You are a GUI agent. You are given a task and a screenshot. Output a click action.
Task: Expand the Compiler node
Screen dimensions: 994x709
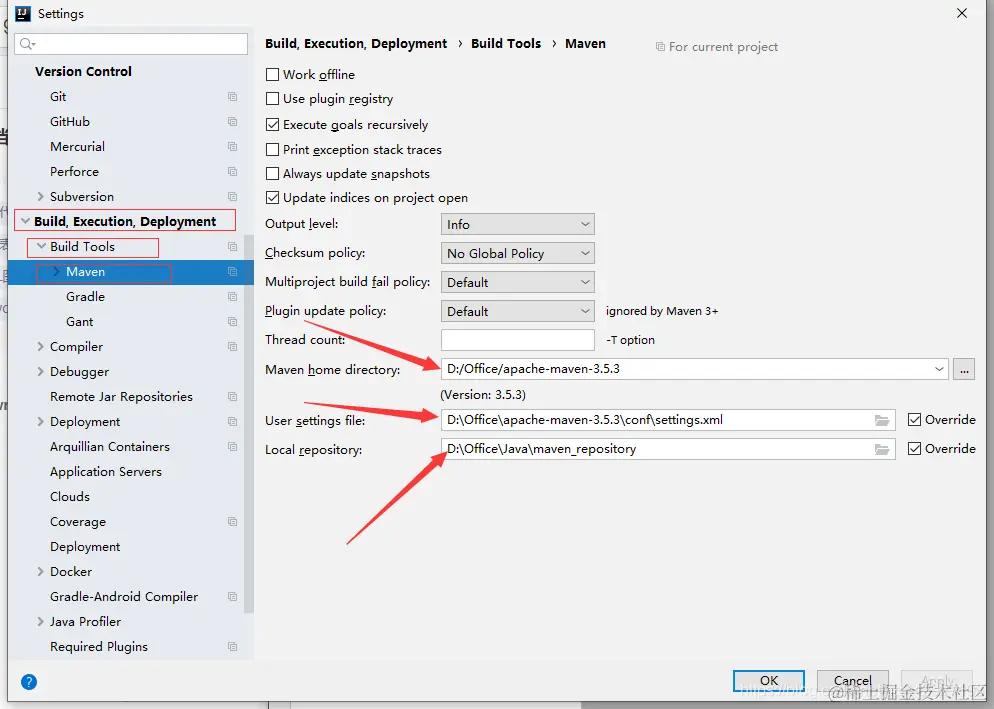pos(41,347)
